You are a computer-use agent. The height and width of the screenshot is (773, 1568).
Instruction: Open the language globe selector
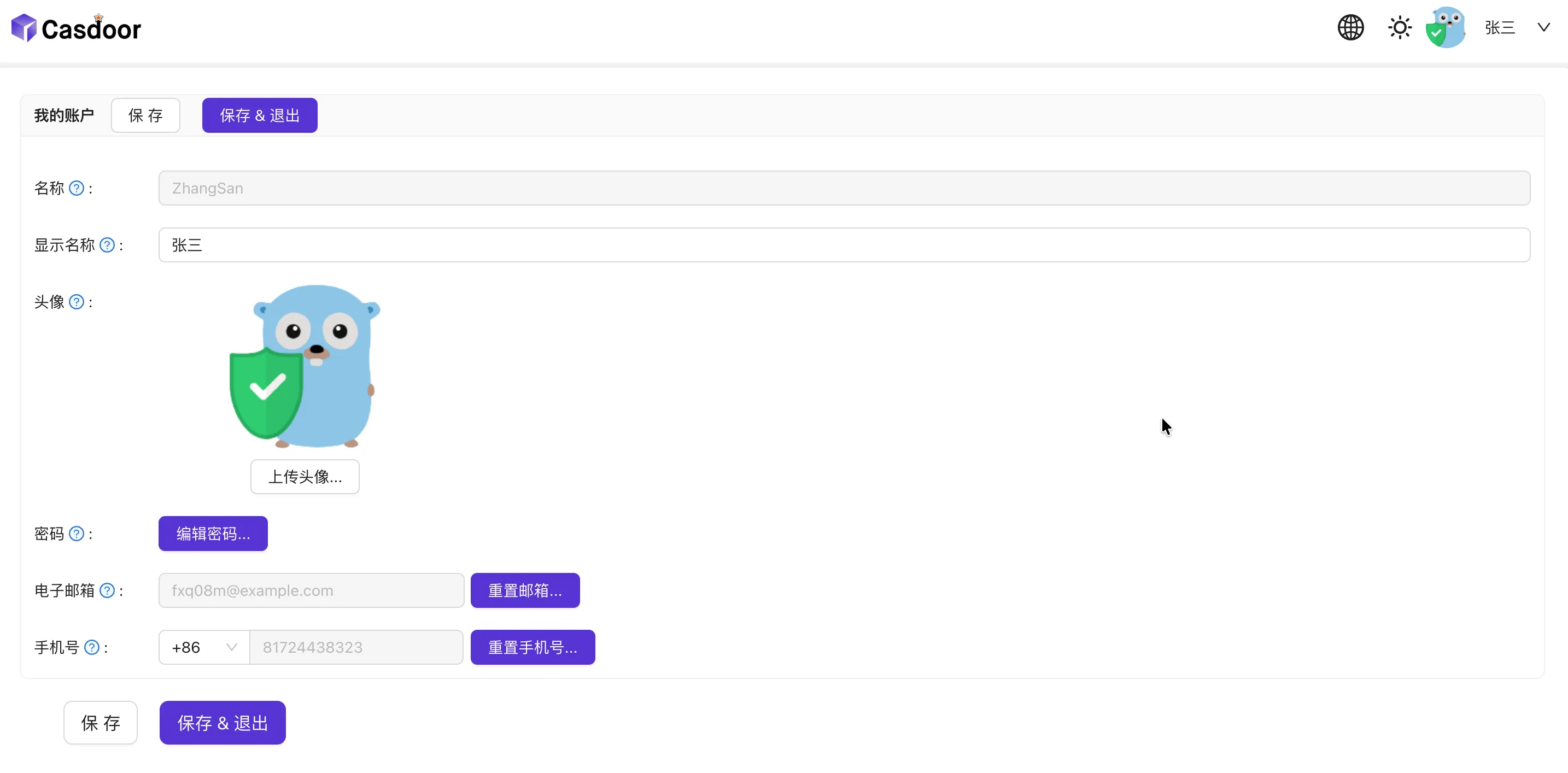click(x=1350, y=28)
